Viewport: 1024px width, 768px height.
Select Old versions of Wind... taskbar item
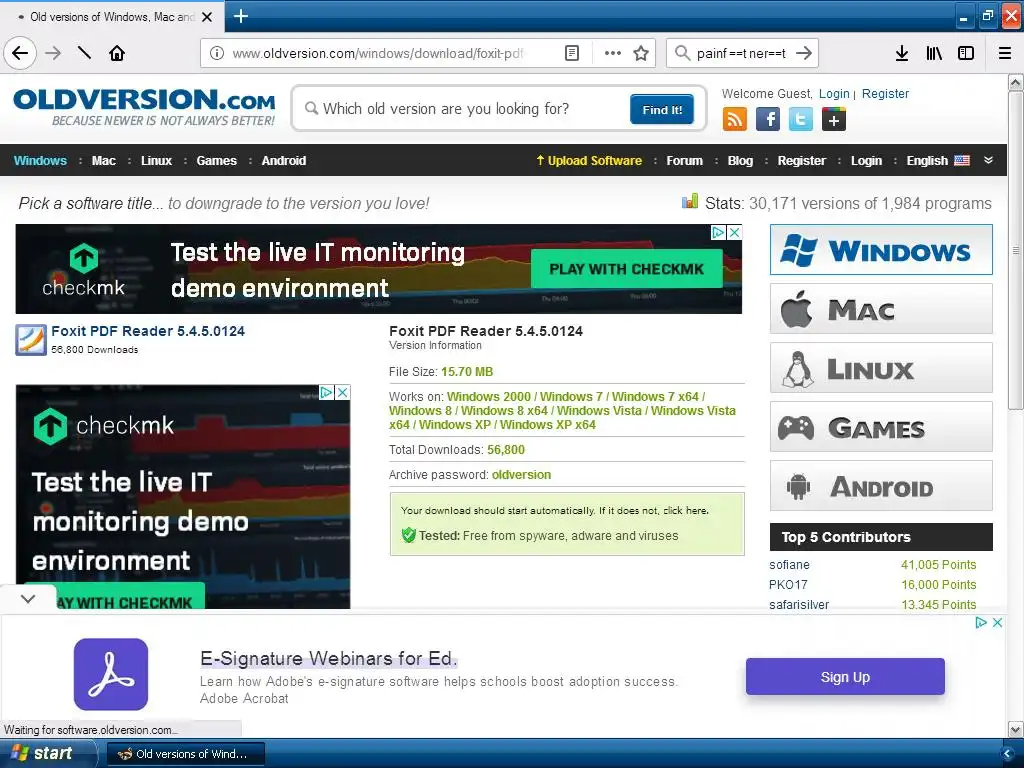(x=185, y=754)
